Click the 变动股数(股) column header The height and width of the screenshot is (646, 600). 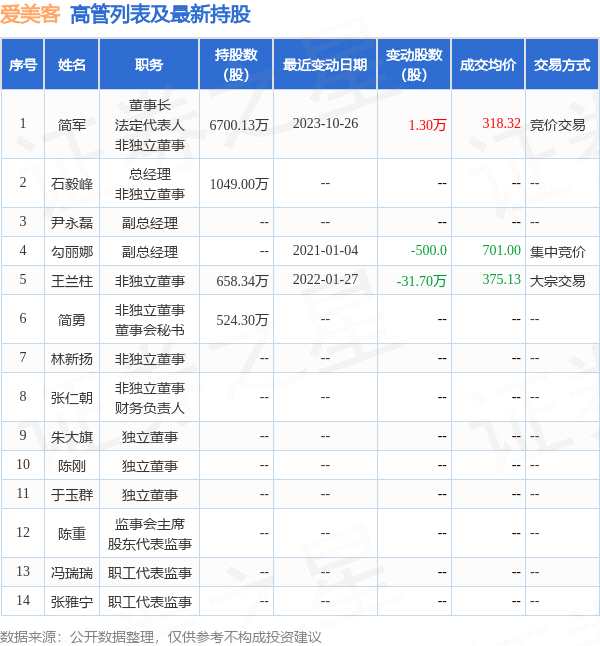[x=414, y=65]
